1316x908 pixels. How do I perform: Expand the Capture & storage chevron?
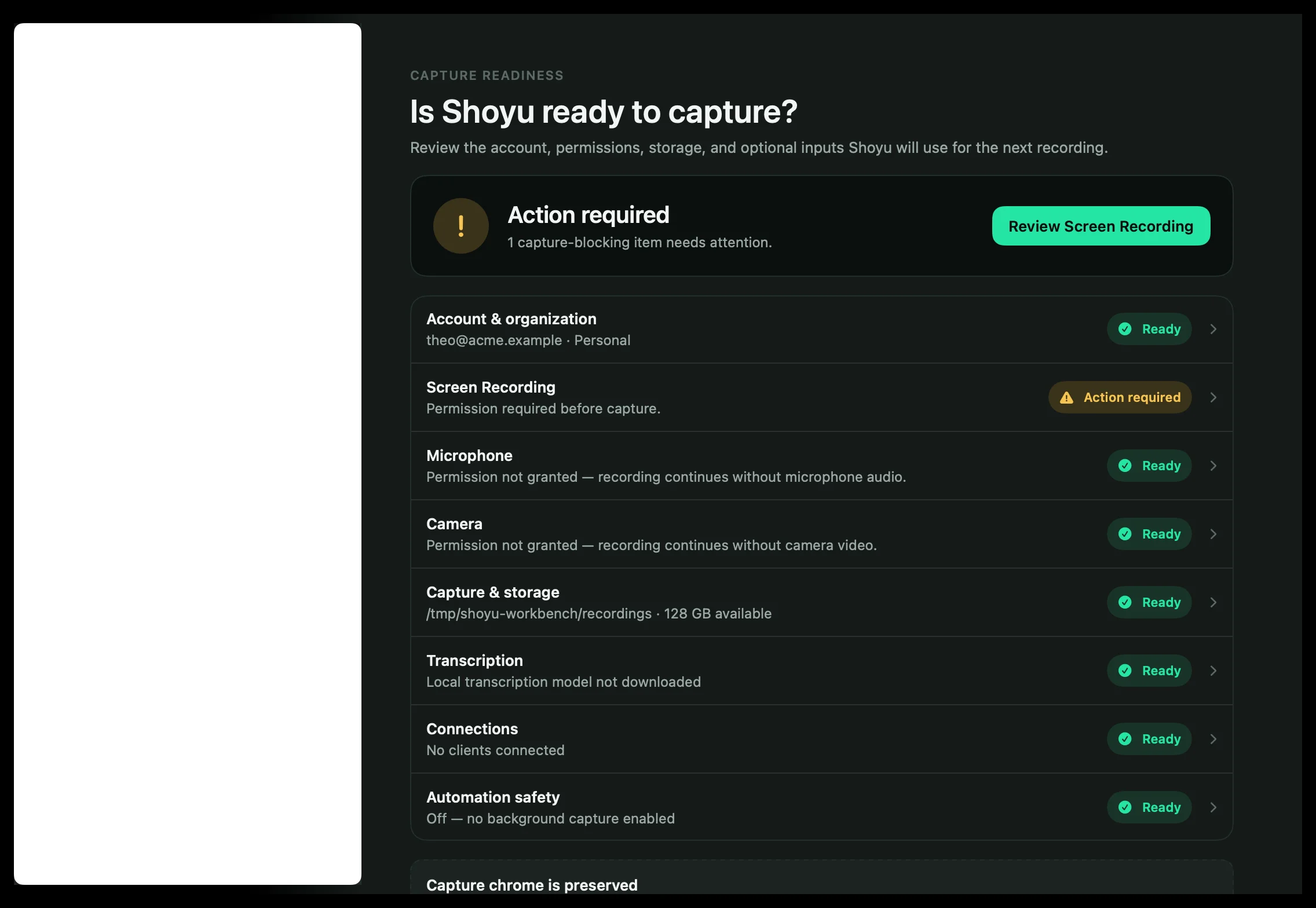(x=1213, y=602)
